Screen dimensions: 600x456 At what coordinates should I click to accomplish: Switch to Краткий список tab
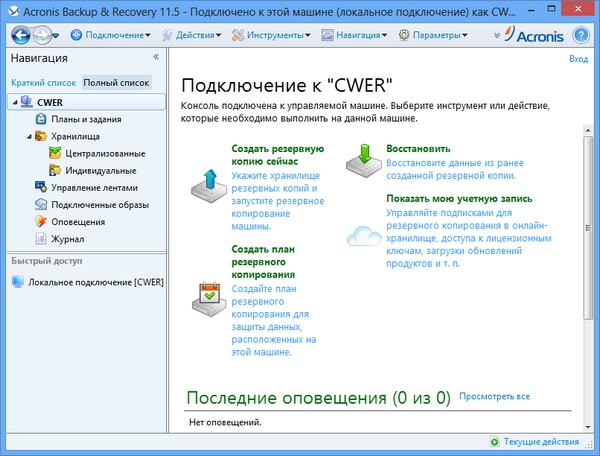[x=43, y=83]
